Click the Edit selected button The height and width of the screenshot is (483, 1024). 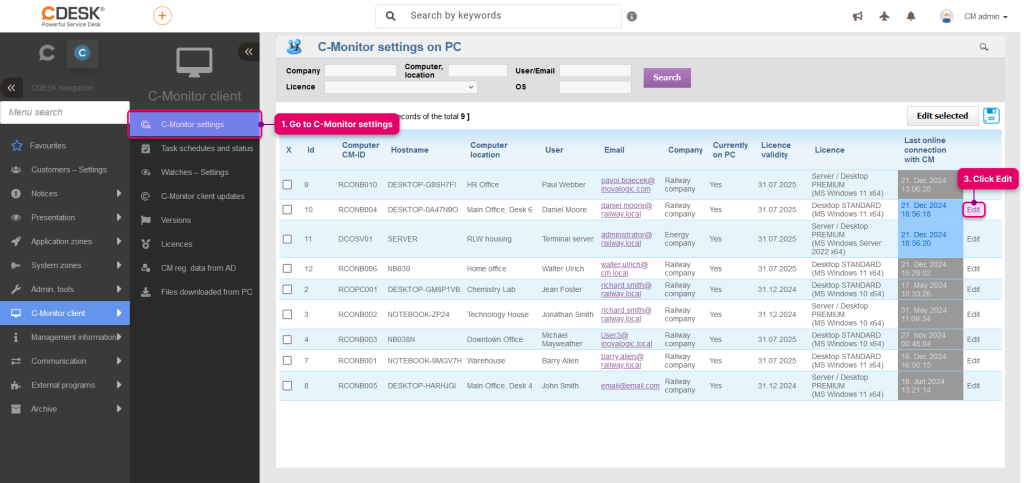(942, 116)
